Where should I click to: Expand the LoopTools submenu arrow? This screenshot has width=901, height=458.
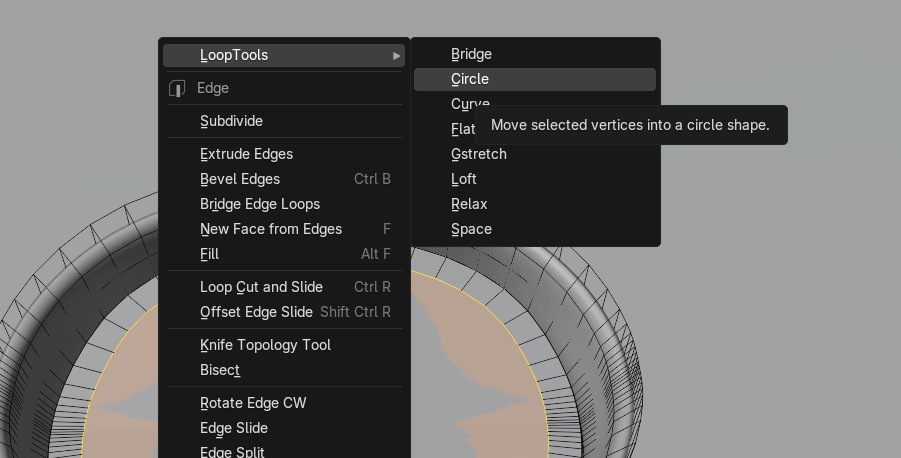tap(397, 55)
